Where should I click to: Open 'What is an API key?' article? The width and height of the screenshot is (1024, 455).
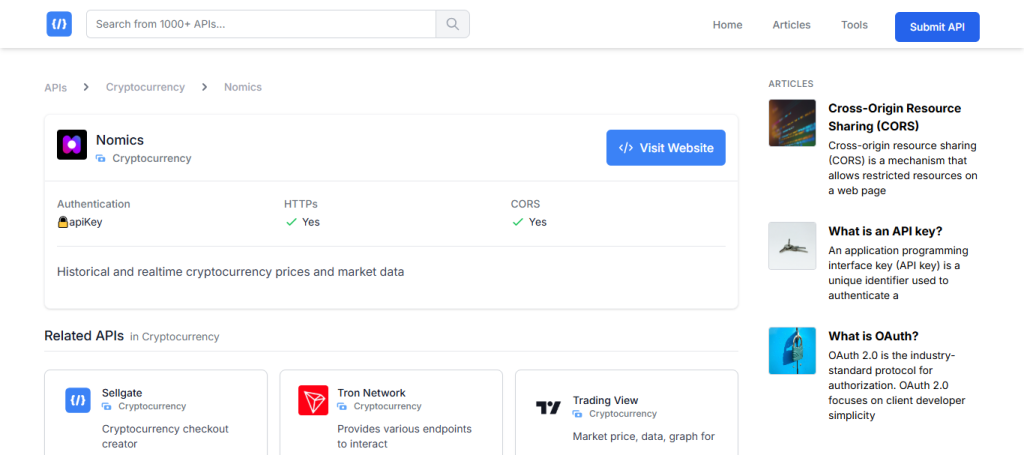(885, 231)
